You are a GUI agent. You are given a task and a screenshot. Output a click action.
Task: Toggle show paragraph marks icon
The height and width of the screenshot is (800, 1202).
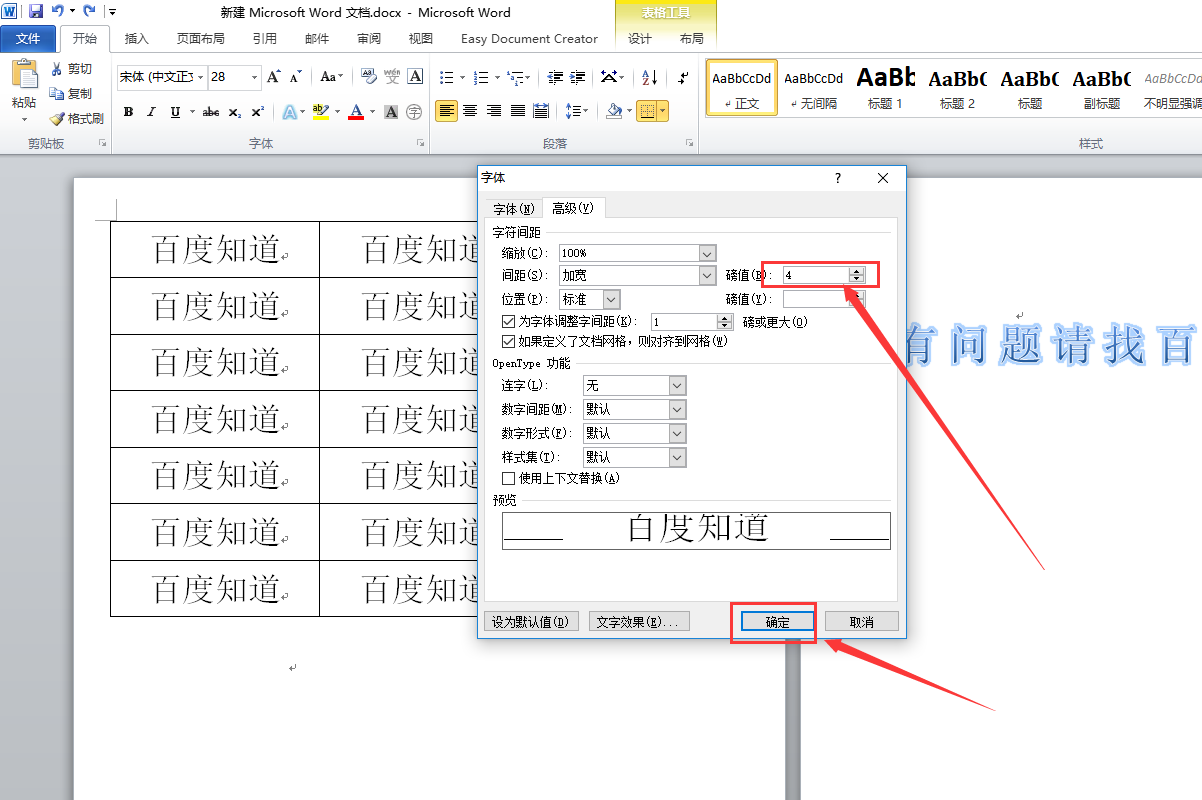683,77
